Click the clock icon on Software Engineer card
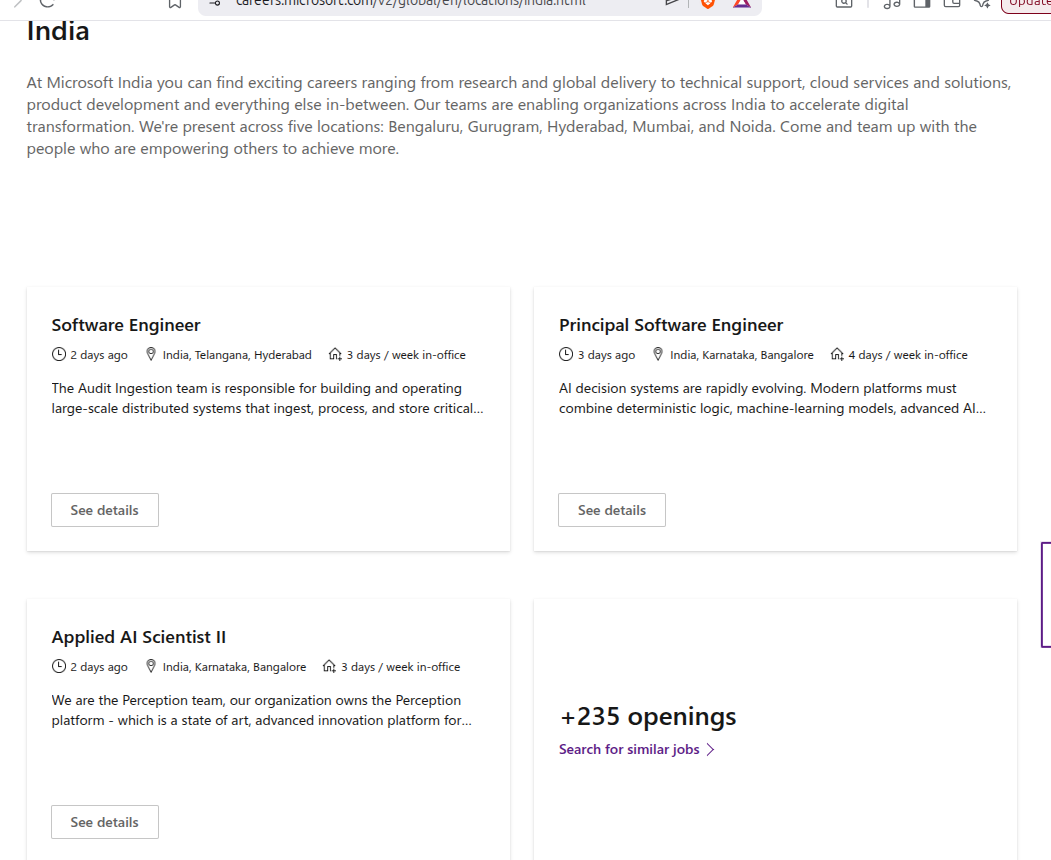The height and width of the screenshot is (860, 1051). [59, 354]
